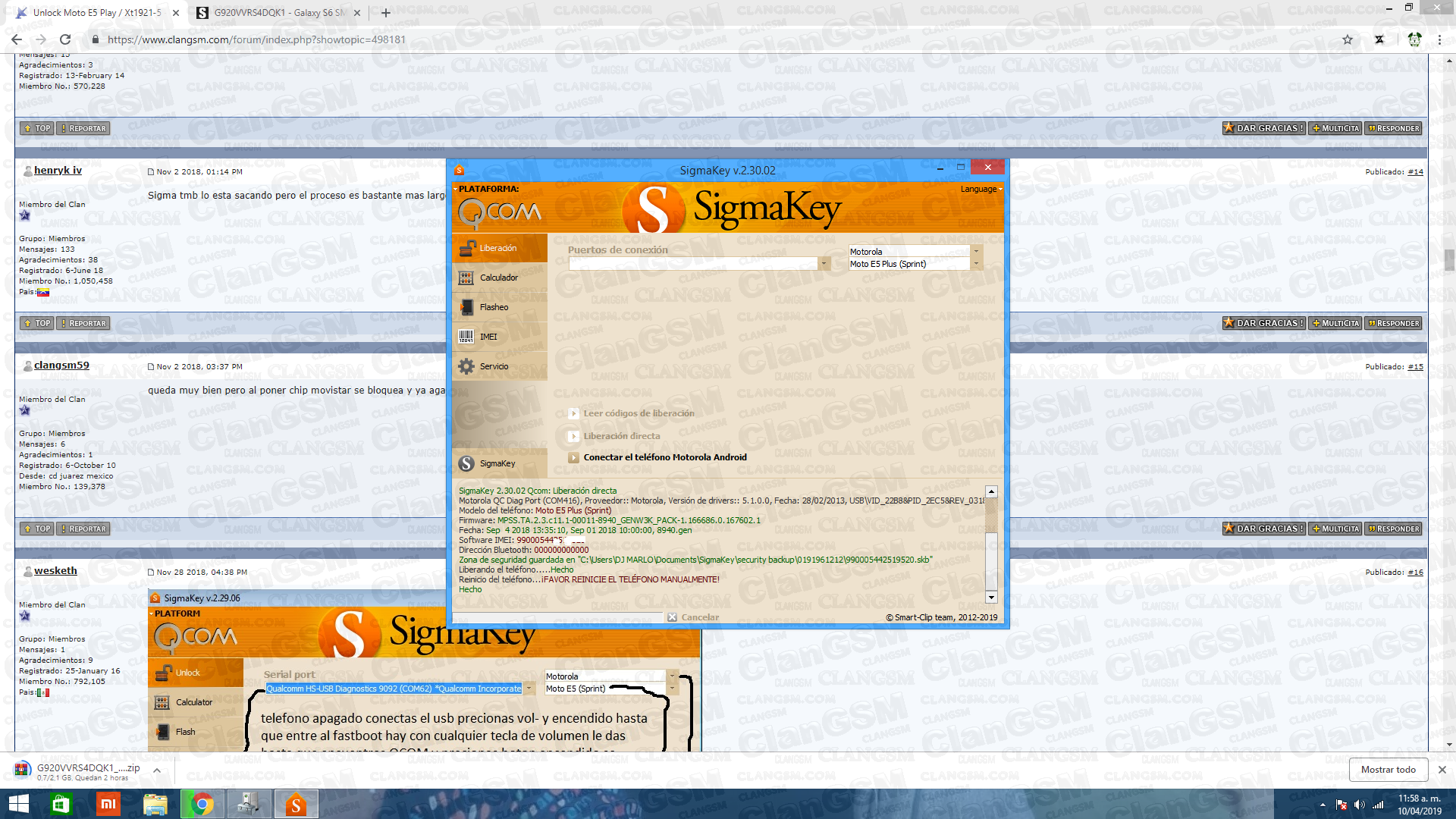The width and height of the screenshot is (1456, 819).
Task: Click the volume speaker tray icon
Action: pyautogui.click(x=1359, y=805)
